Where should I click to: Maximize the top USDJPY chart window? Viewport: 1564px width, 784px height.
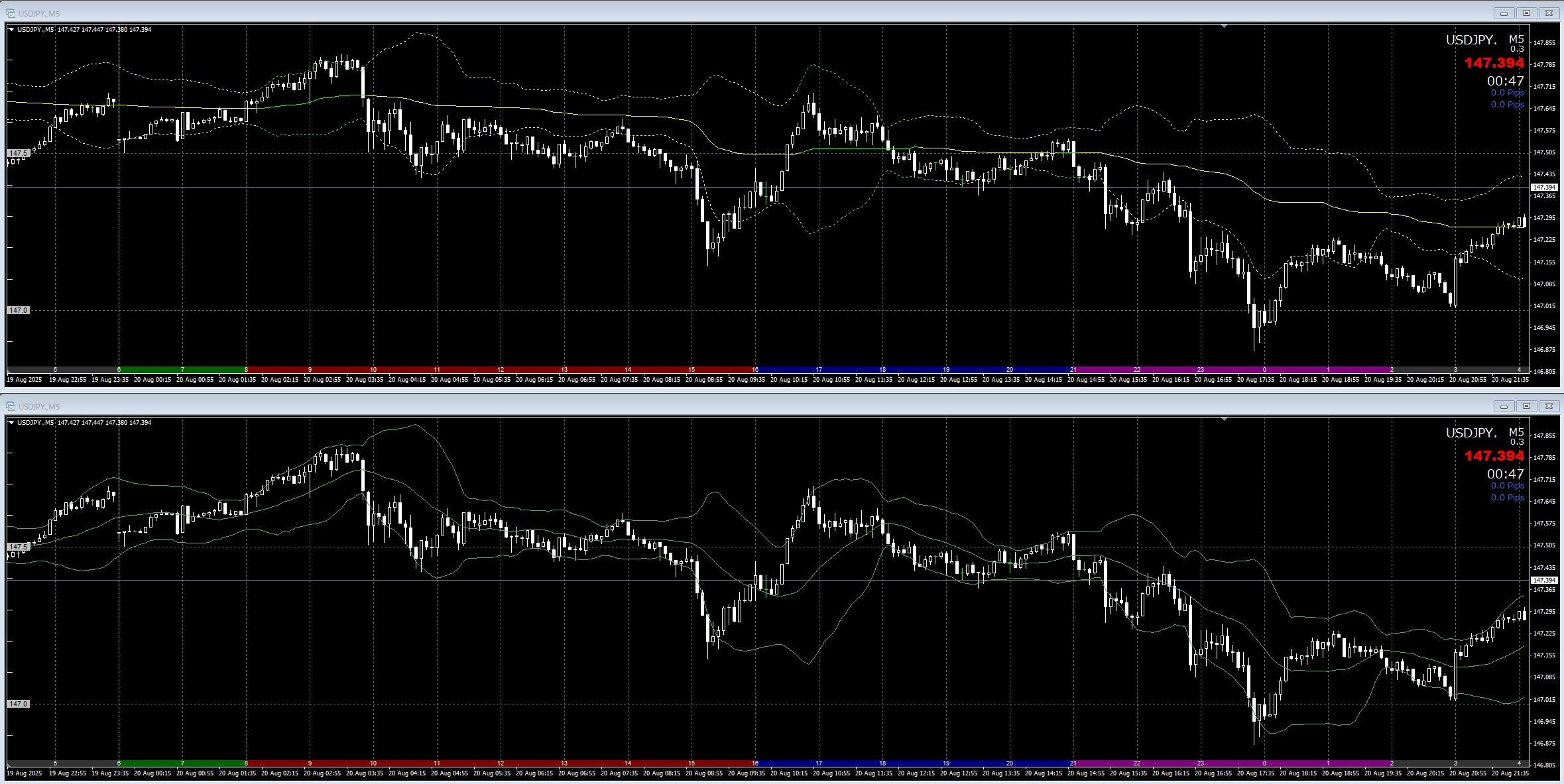(x=1526, y=13)
